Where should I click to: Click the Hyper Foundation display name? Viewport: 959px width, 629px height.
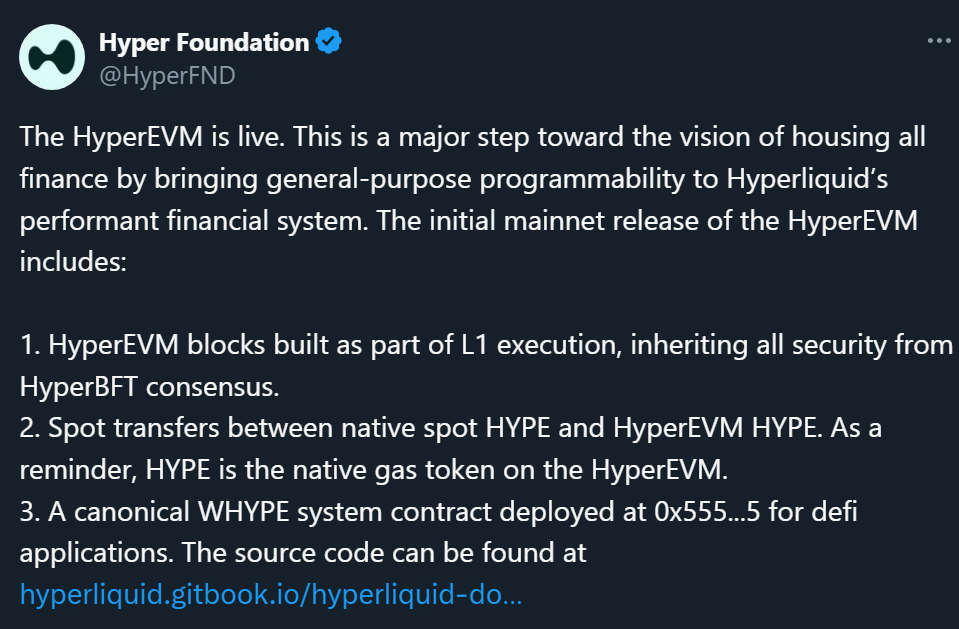(204, 42)
